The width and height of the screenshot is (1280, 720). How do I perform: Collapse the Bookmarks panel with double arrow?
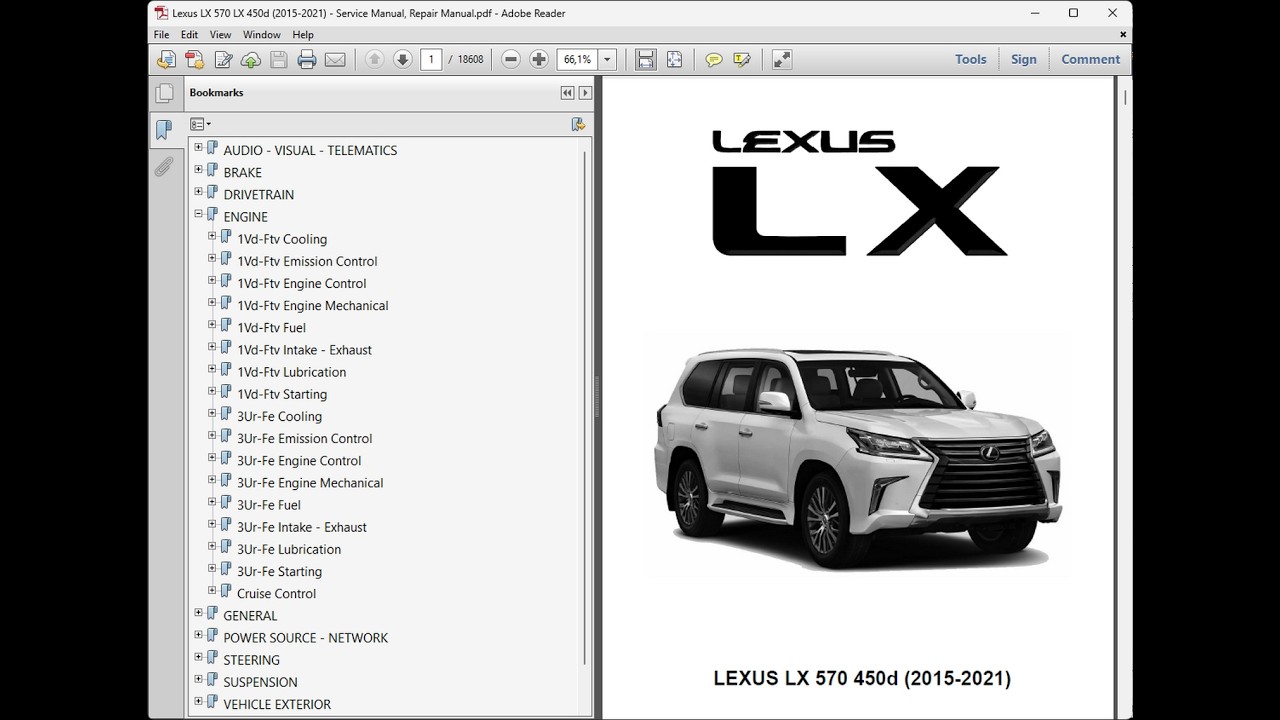[x=567, y=93]
